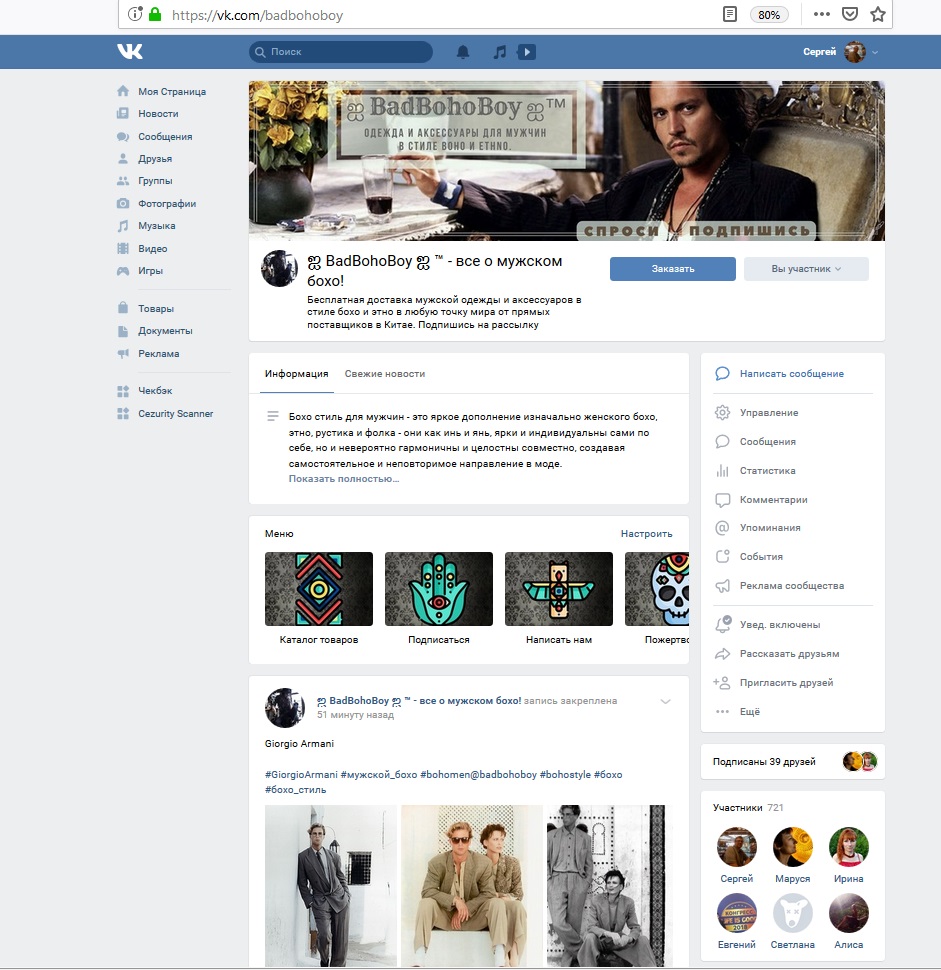Image resolution: width=941 pixels, height=970 pixels.
Task: Open the 80% zoom level indicator
Action: (768, 15)
